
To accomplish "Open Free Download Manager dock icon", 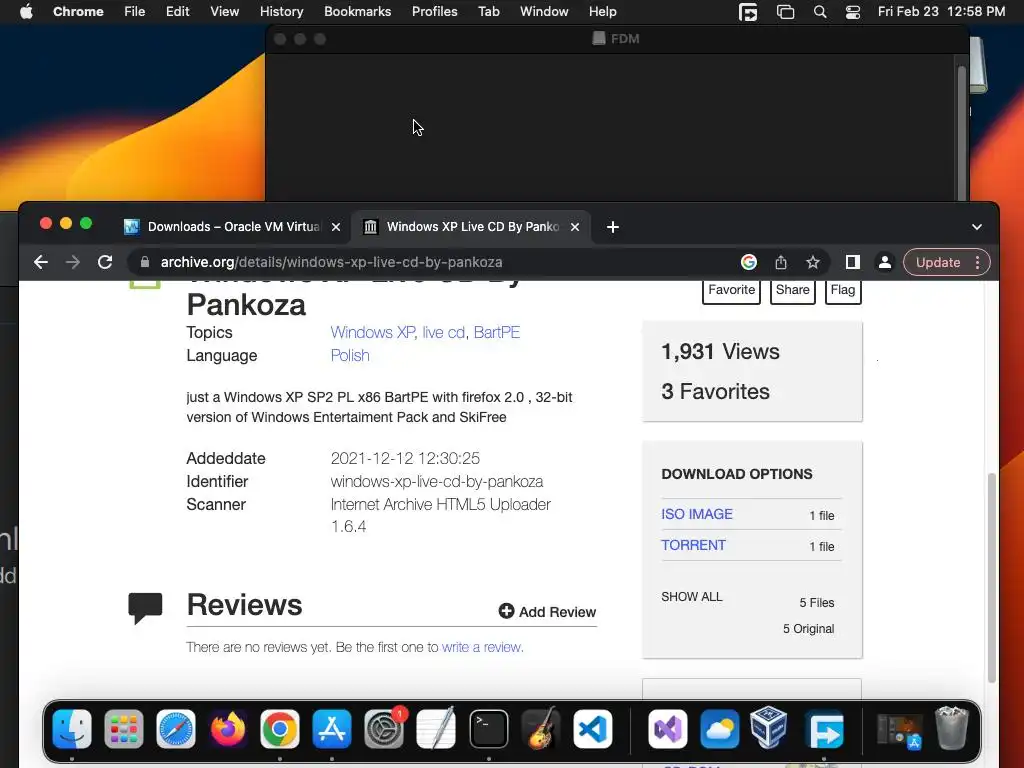I will (x=824, y=729).
